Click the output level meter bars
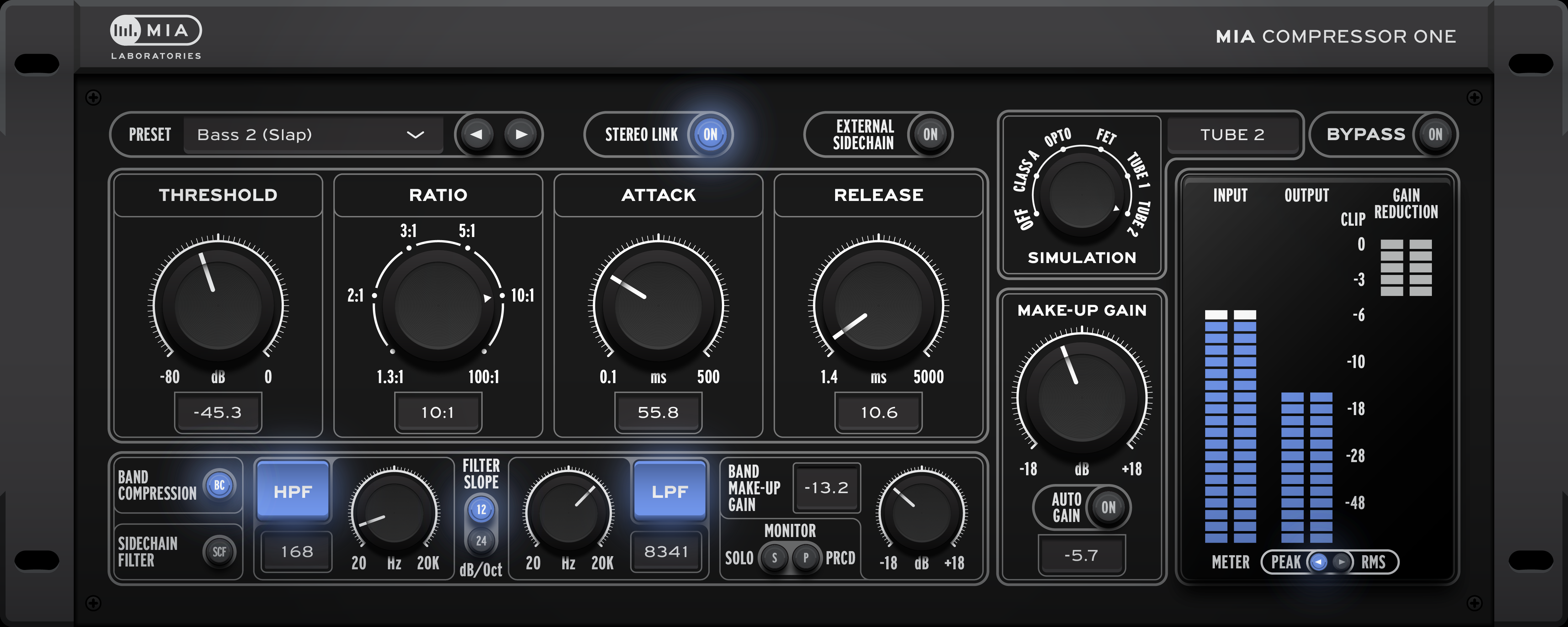 (1306, 467)
